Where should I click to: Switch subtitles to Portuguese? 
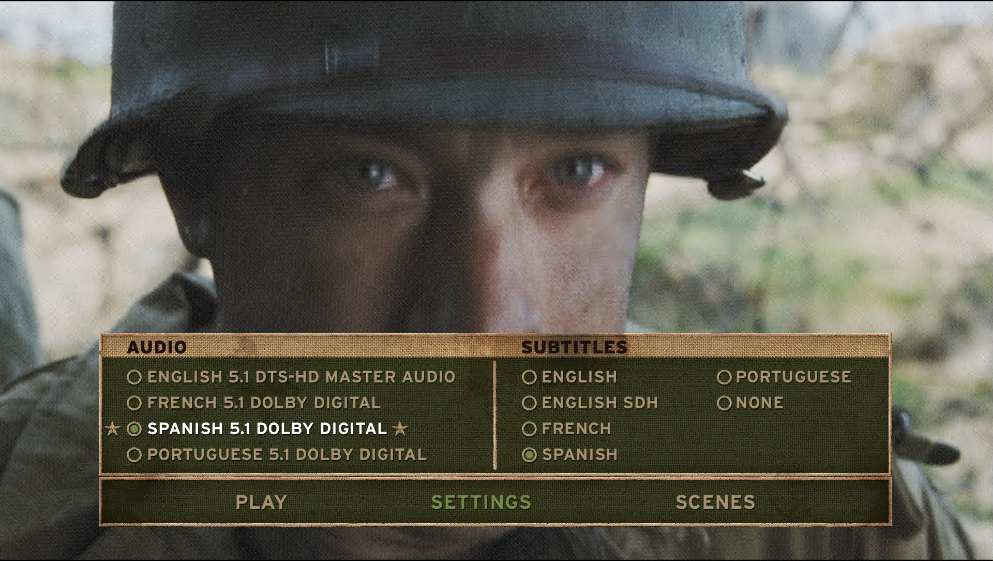point(724,377)
